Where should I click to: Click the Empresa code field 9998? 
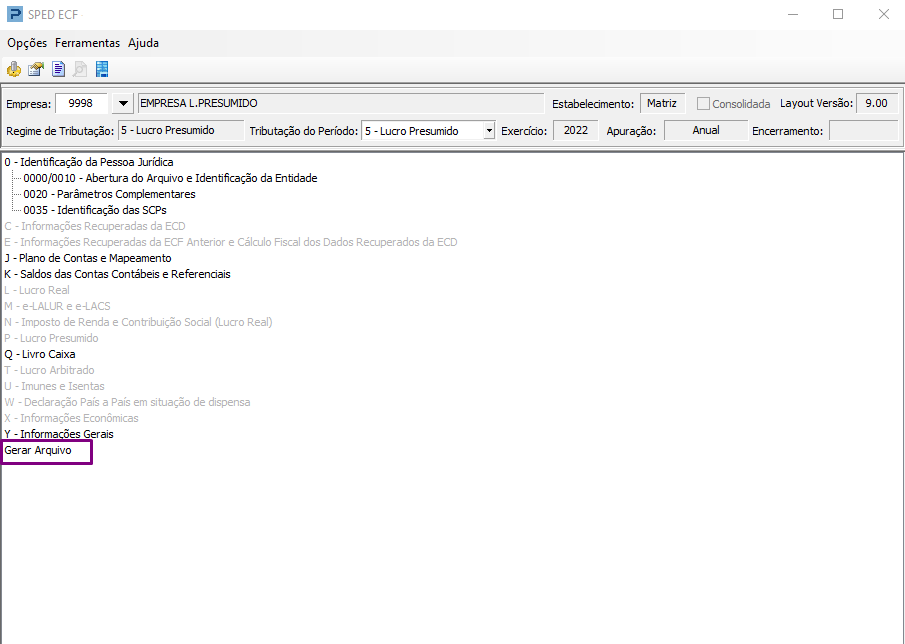81,104
